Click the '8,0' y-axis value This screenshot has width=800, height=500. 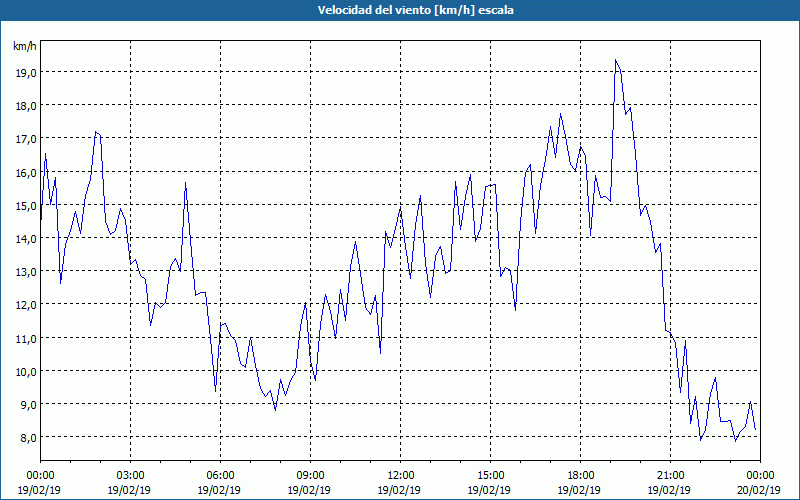[29, 438]
